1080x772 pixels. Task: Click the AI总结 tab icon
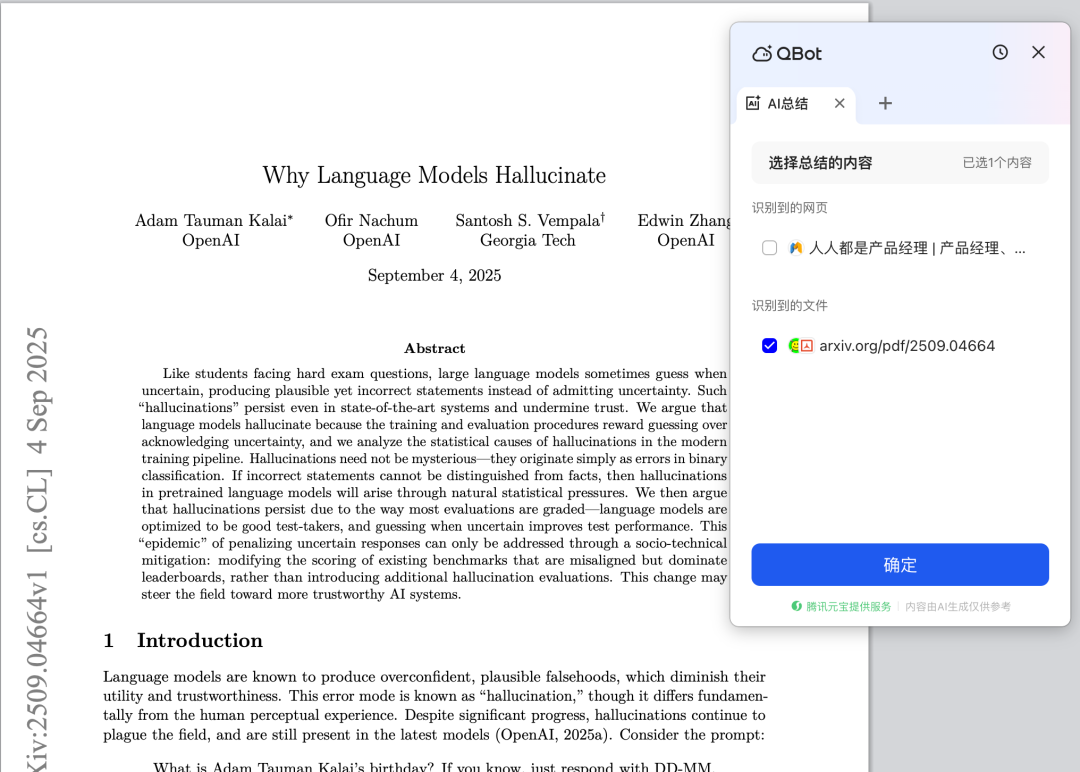(x=754, y=103)
